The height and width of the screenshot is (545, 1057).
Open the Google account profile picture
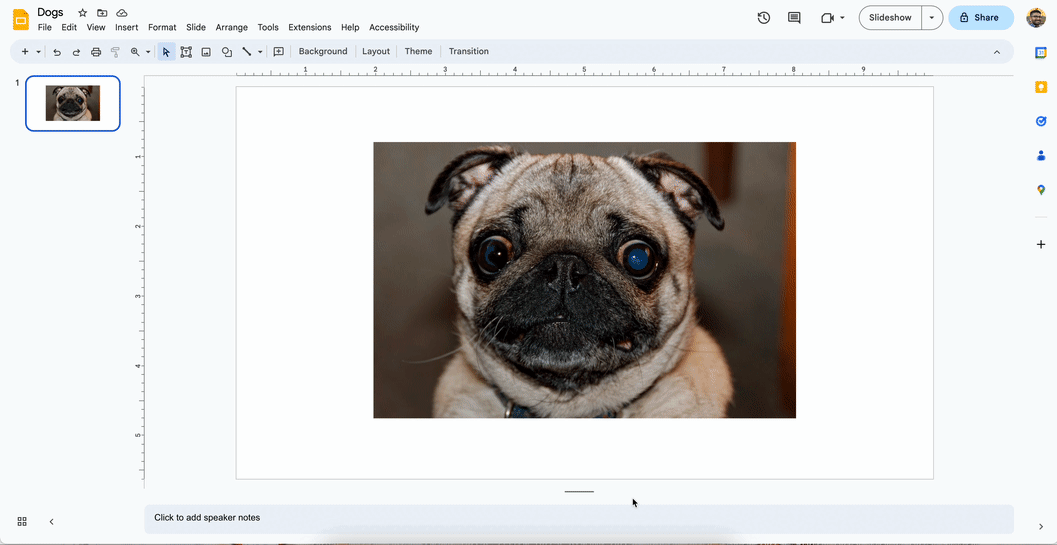1036,18
